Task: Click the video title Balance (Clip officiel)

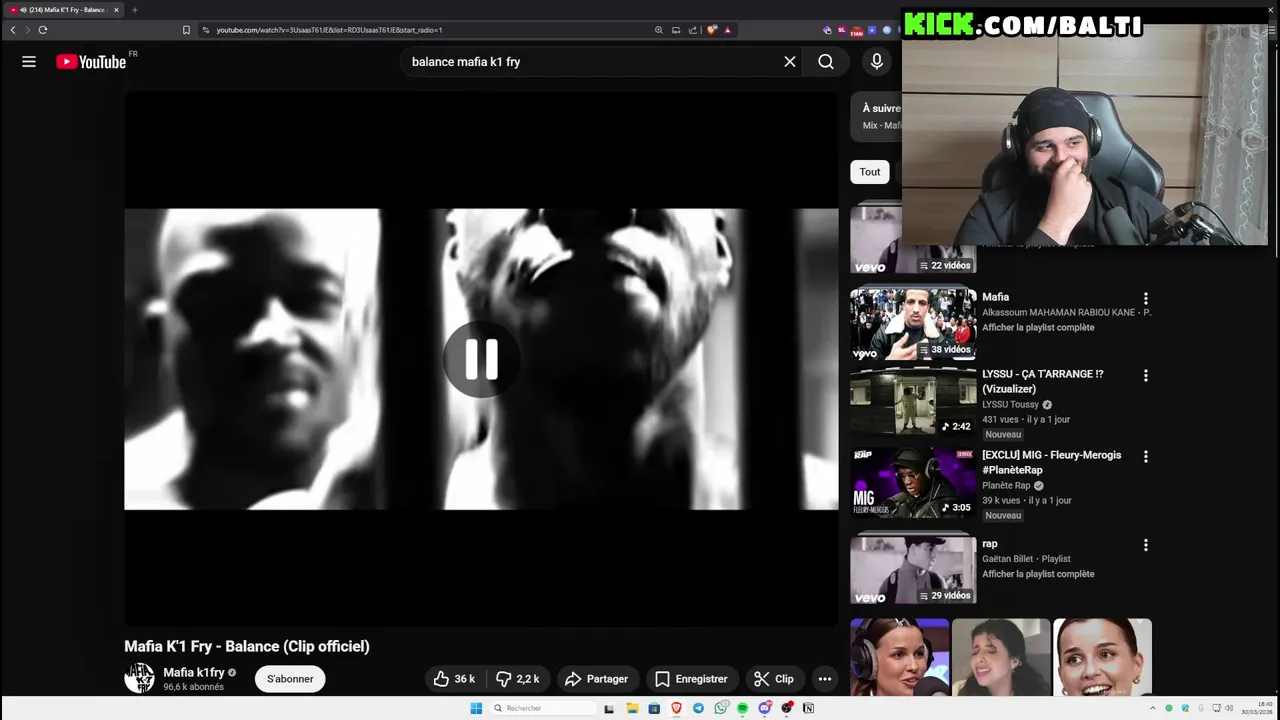Action: coord(247,646)
